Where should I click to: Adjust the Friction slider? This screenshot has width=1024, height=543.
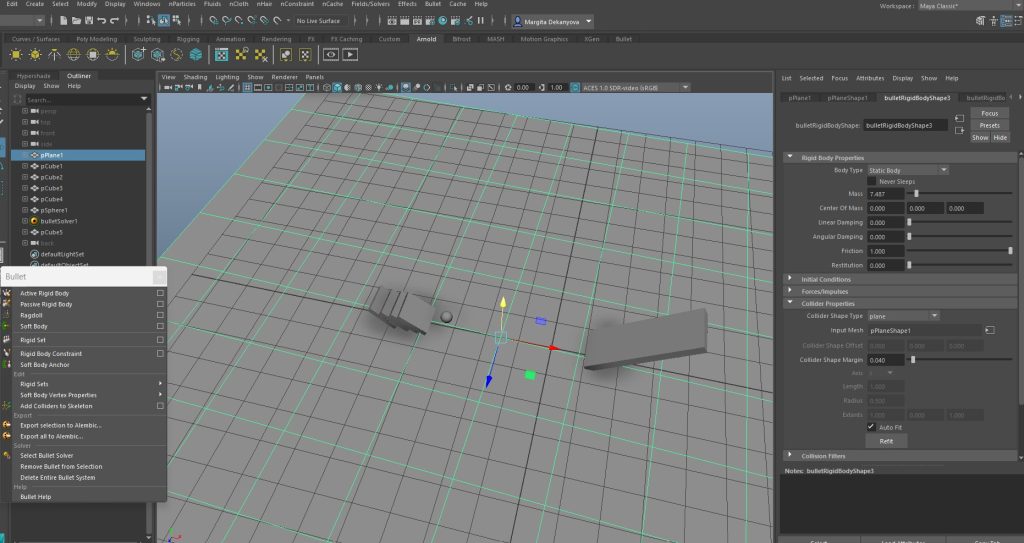click(x=1010, y=251)
